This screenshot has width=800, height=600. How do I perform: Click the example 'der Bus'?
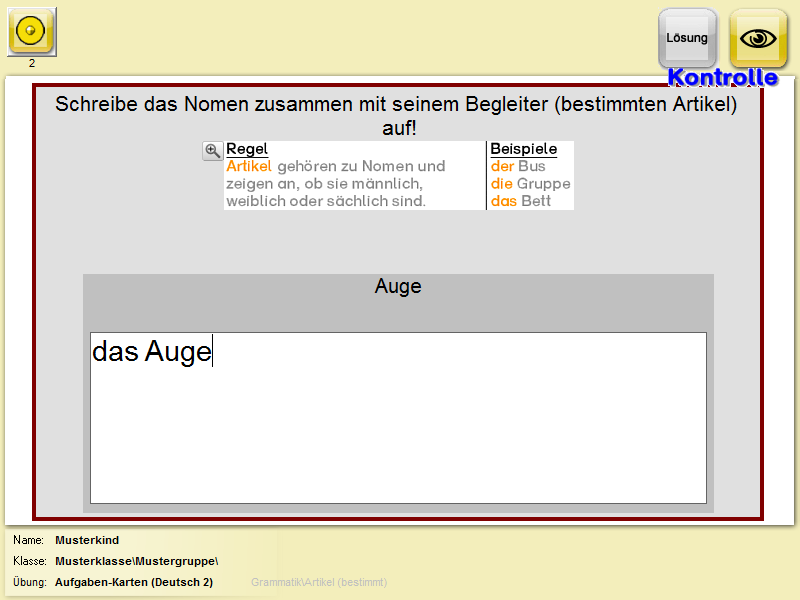517,166
